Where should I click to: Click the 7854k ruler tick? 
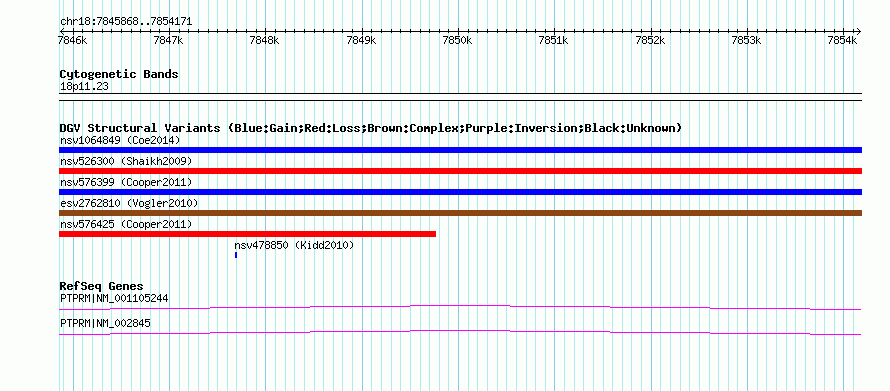[x=843, y=41]
